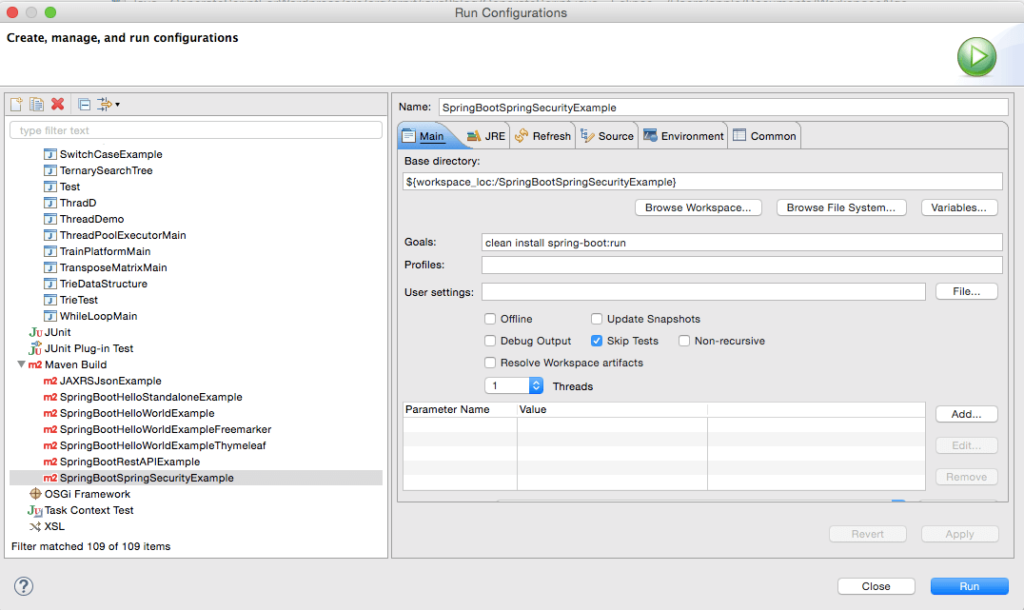Switch to the Common tab
The height and width of the screenshot is (610, 1024).
pyautogui.click(x=765, y=134)
